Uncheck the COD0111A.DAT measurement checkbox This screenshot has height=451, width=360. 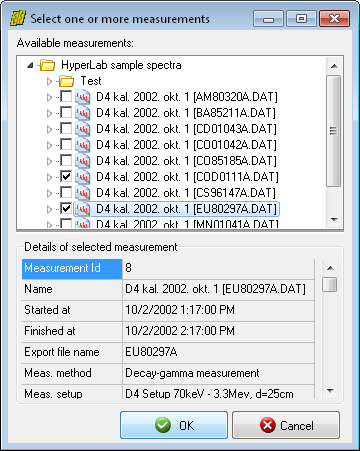66,177
